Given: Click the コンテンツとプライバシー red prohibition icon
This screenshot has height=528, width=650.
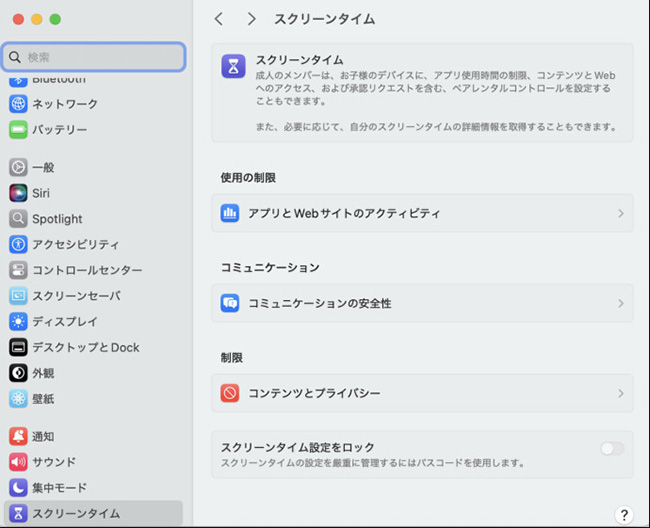Looking at the screenshot, I should pos(230,393).
